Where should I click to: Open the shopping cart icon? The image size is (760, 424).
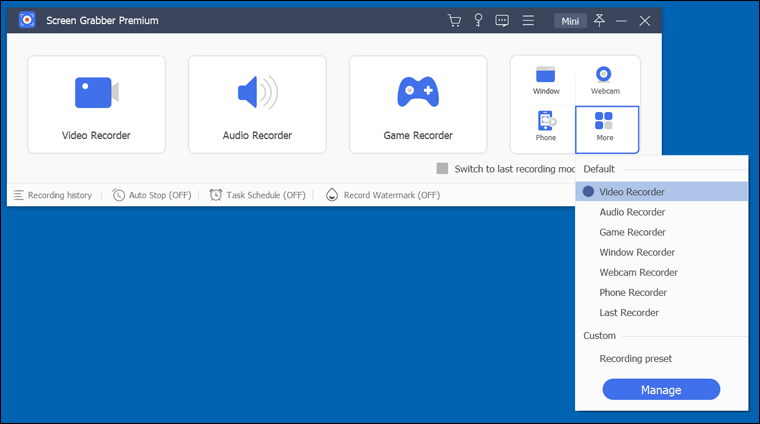tap(454, 20)
